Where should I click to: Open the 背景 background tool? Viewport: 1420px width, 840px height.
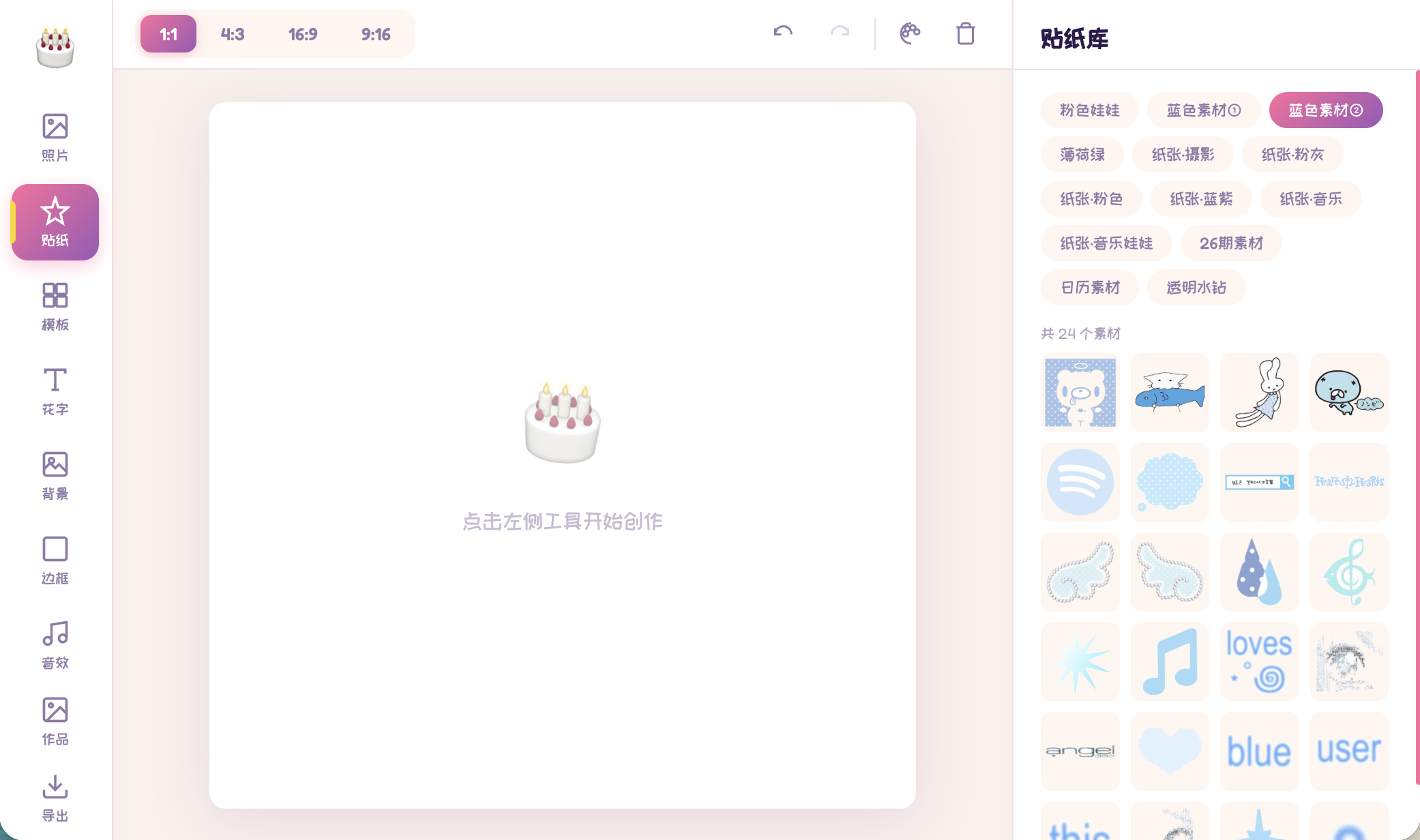tap(55, 475)
